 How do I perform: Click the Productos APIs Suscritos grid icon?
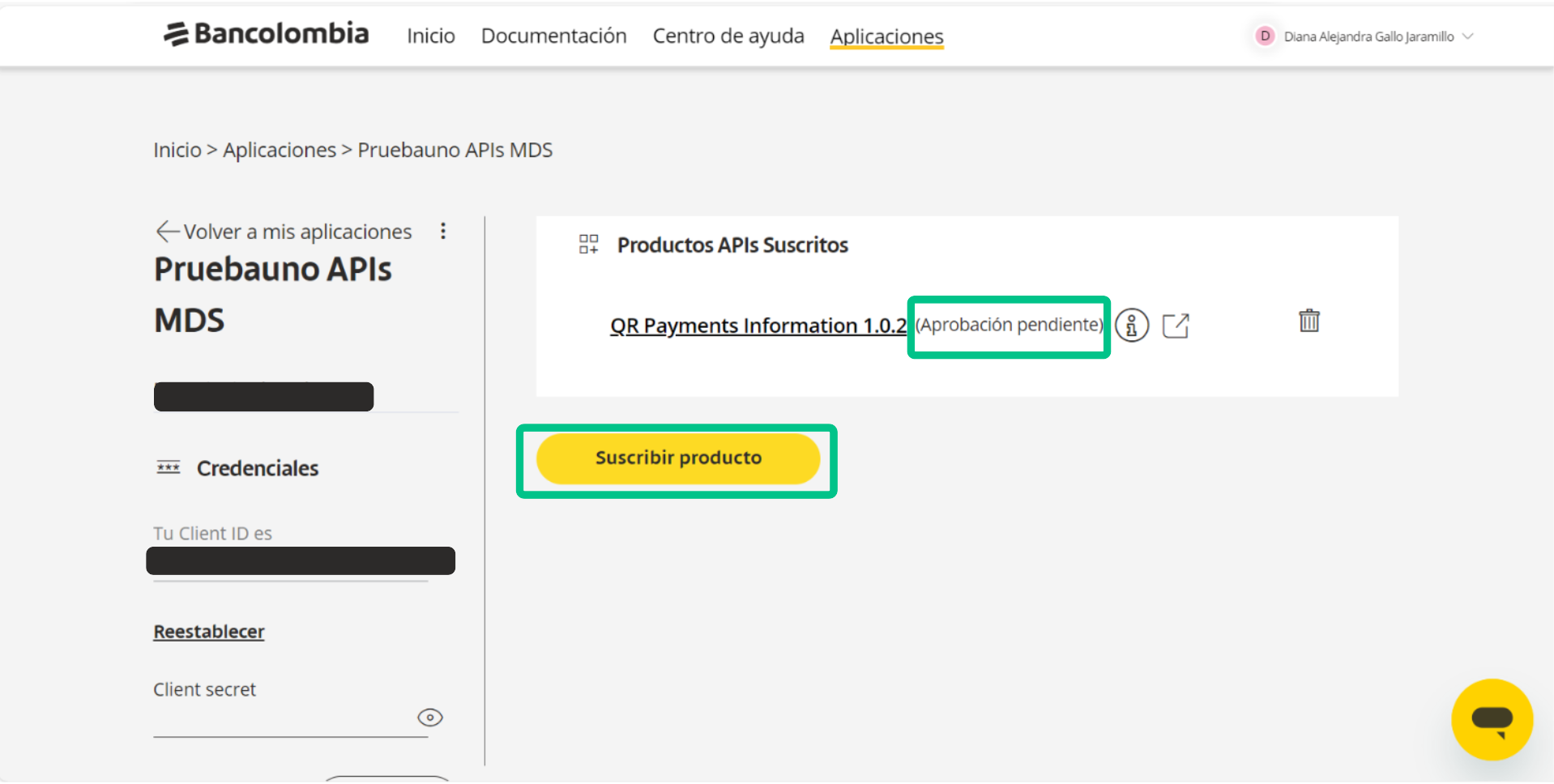coord(589,245)
